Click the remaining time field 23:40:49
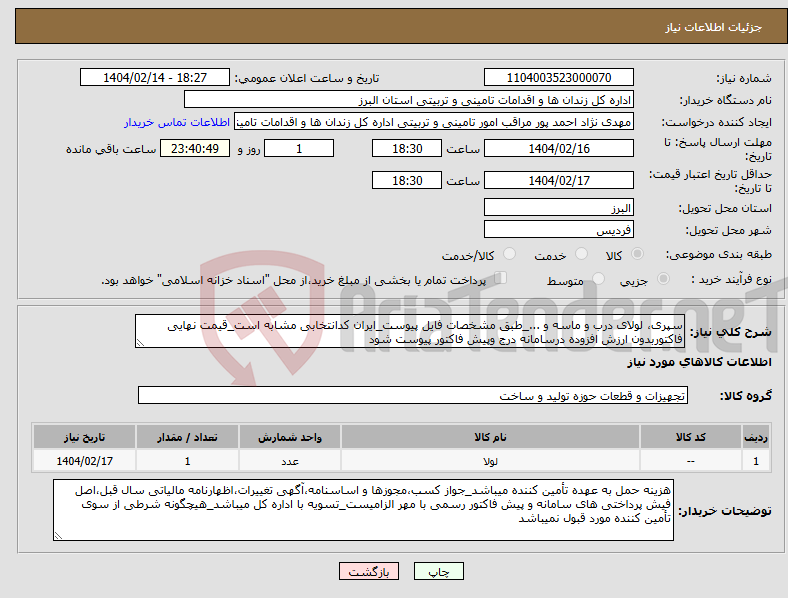 point(195,148)
